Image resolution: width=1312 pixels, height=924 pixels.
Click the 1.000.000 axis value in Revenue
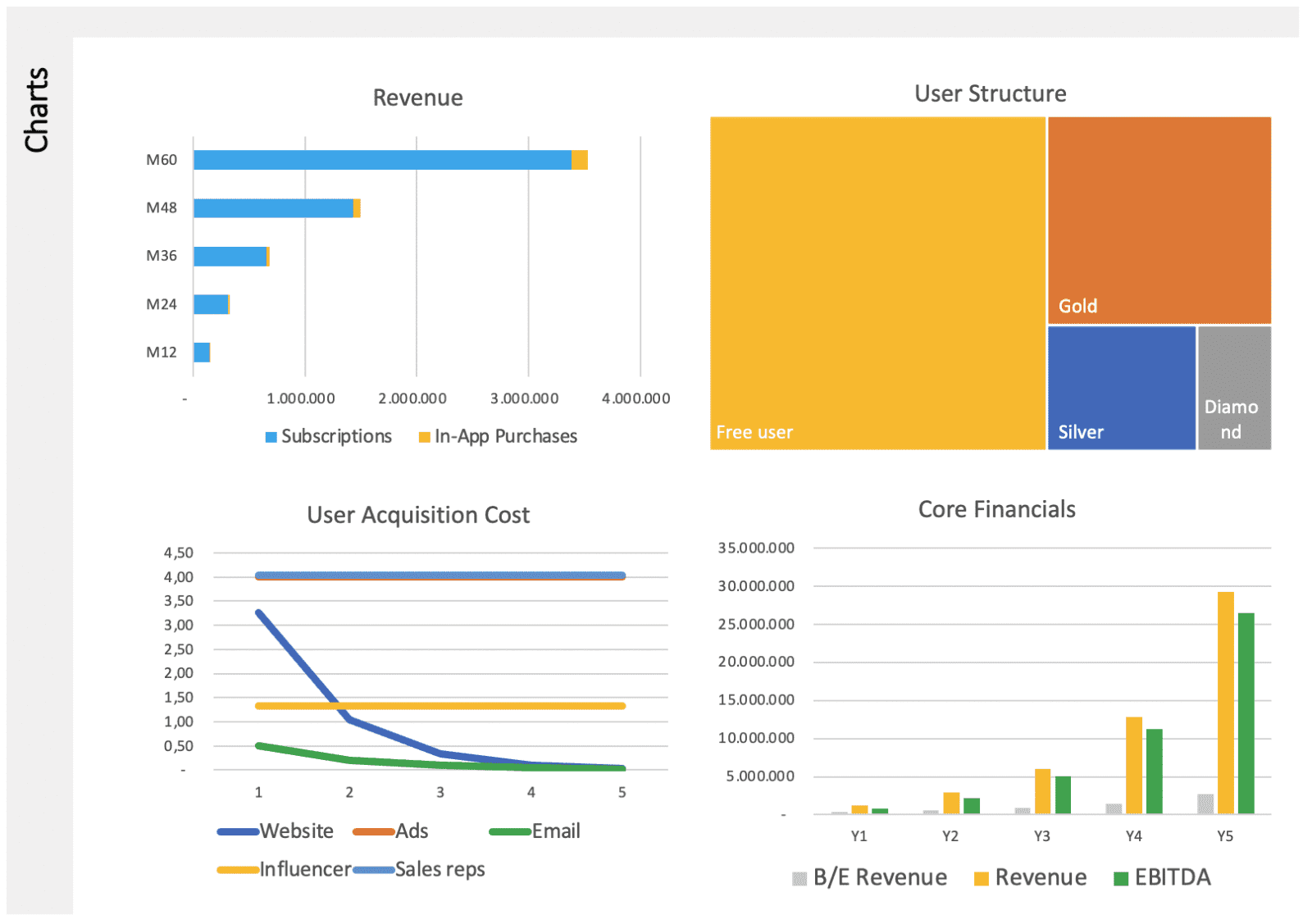[301, 398]
